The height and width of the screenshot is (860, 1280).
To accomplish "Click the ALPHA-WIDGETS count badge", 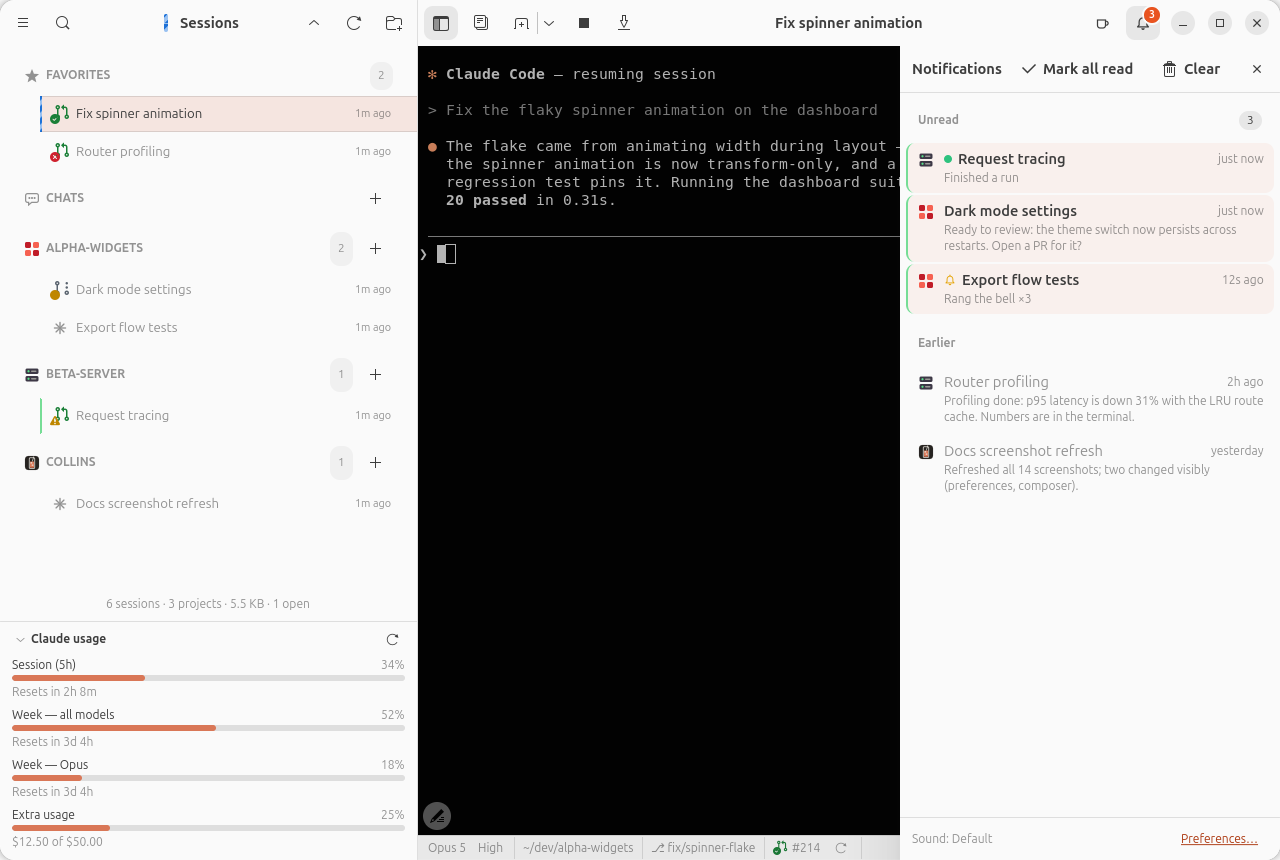I will [341, 248].
